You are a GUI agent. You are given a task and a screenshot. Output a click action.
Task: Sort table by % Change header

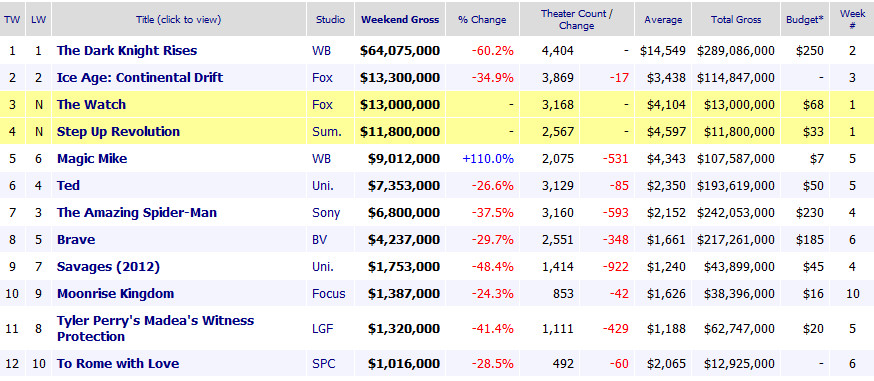click(x=482, y=19)
